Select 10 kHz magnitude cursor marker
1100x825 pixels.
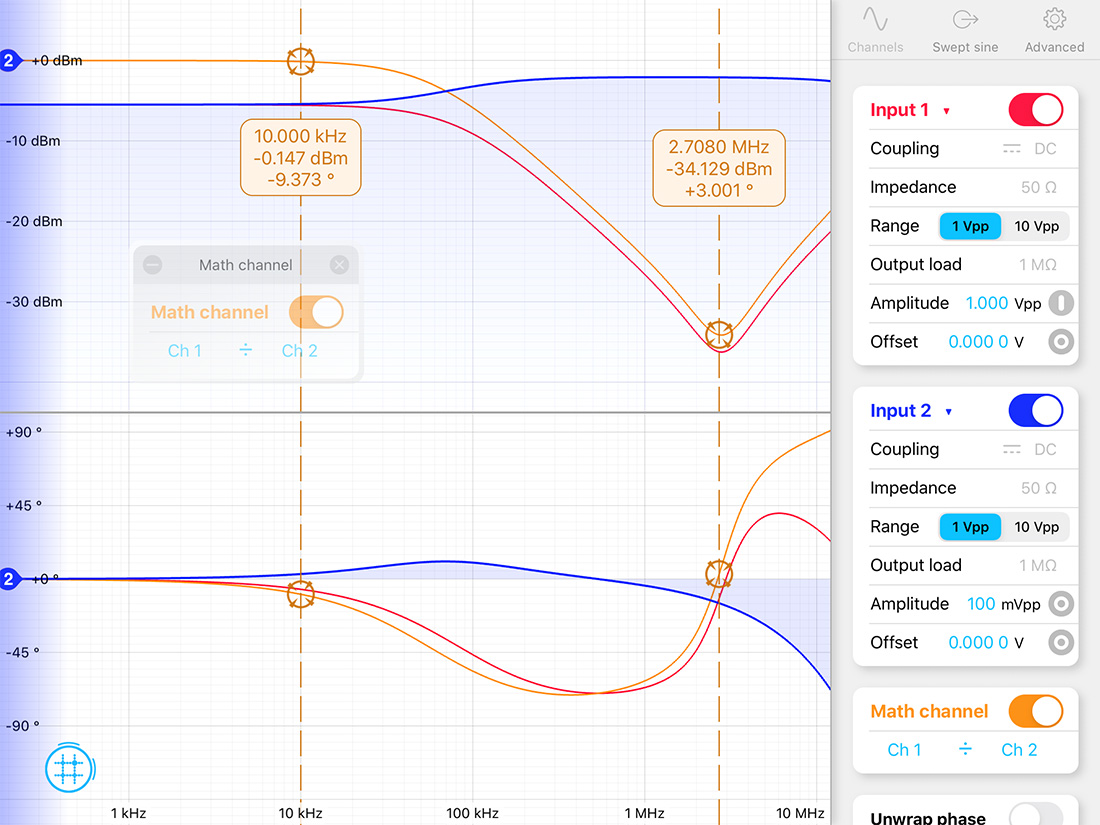[301, 62]
